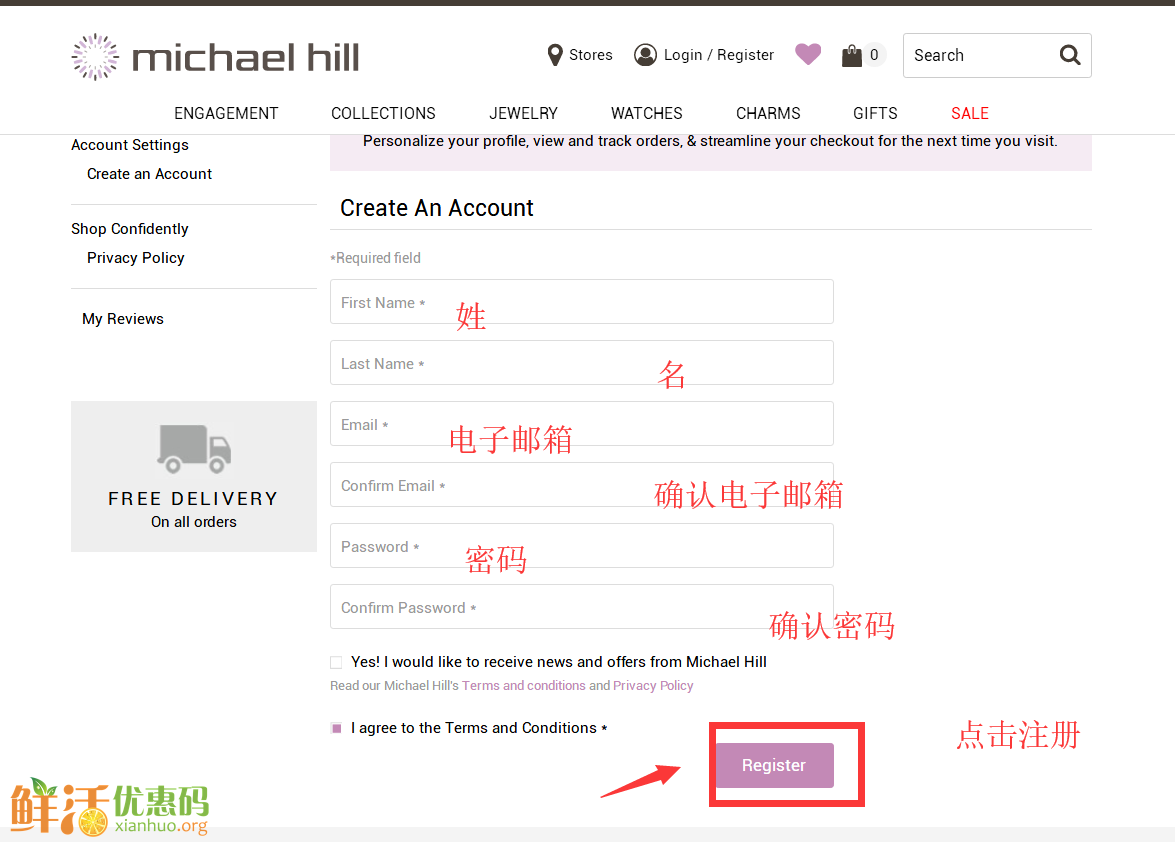Image resolution: width=1175 pixels, height=842 pixels.
Task: Click the Michael Hill logo
Action: pyautogui.click(x=216, y=57)
